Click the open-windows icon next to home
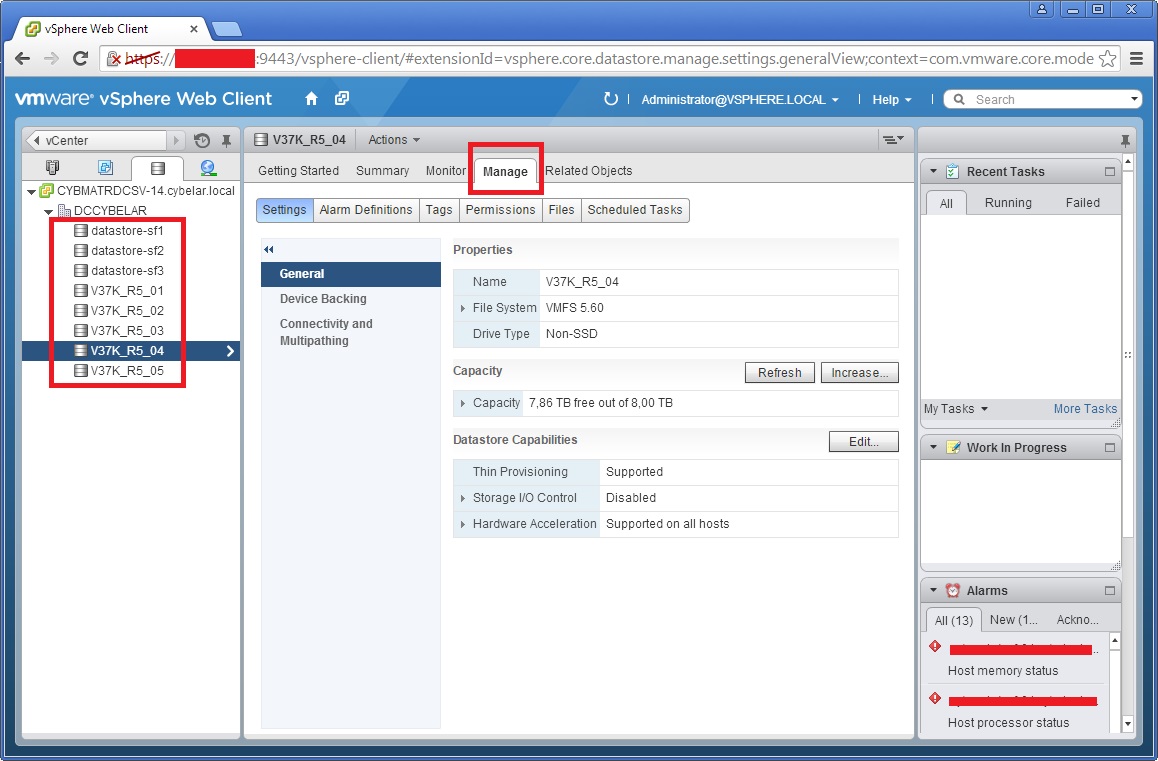Image resolution: width=1158 pixels, height=761 pixels. click(342, 98)
